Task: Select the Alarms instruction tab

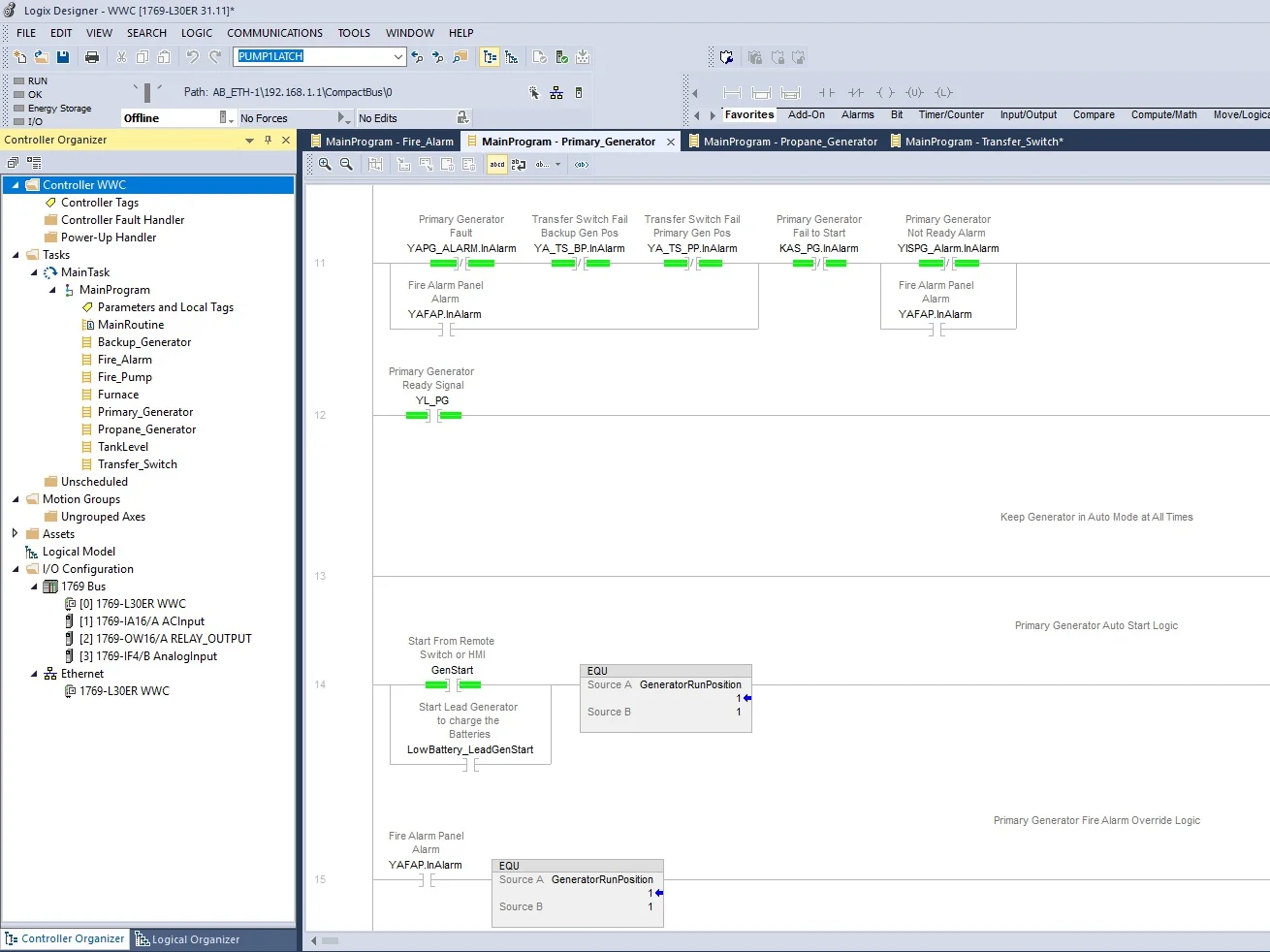Action: click(858, 114)
